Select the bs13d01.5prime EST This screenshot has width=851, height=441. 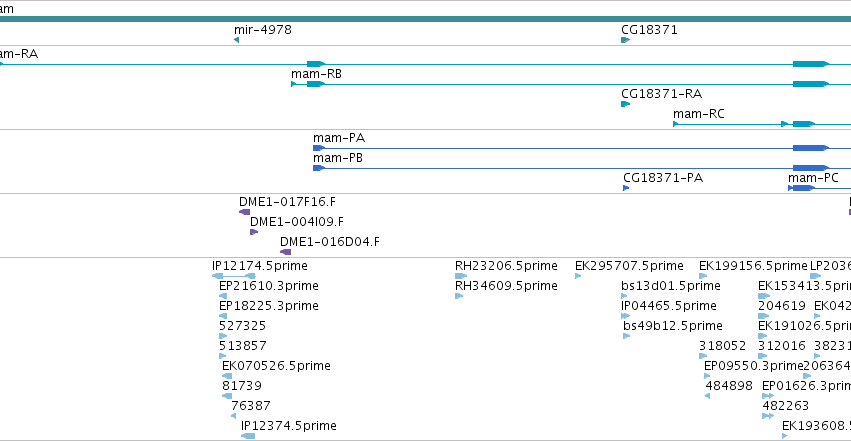[x=671, y=286]
